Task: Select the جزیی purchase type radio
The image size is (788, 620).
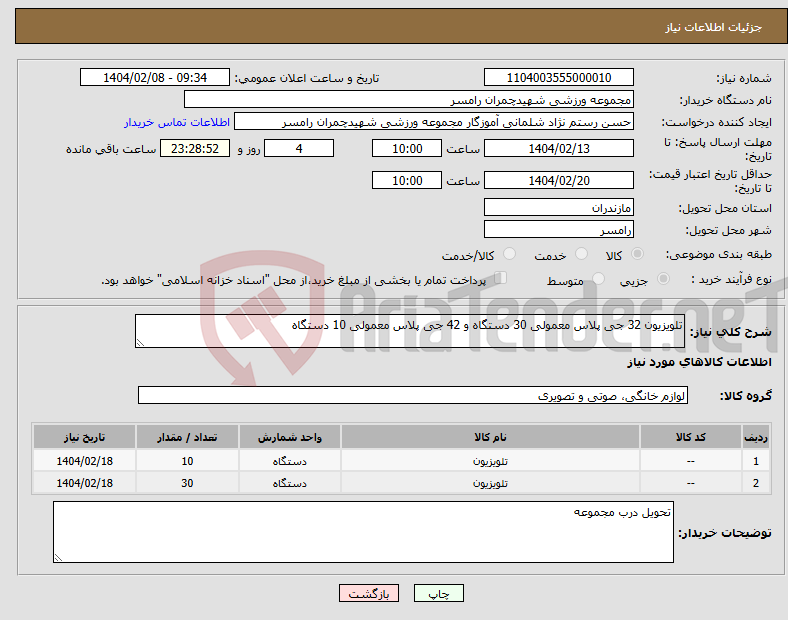Action: pos(663,278)
